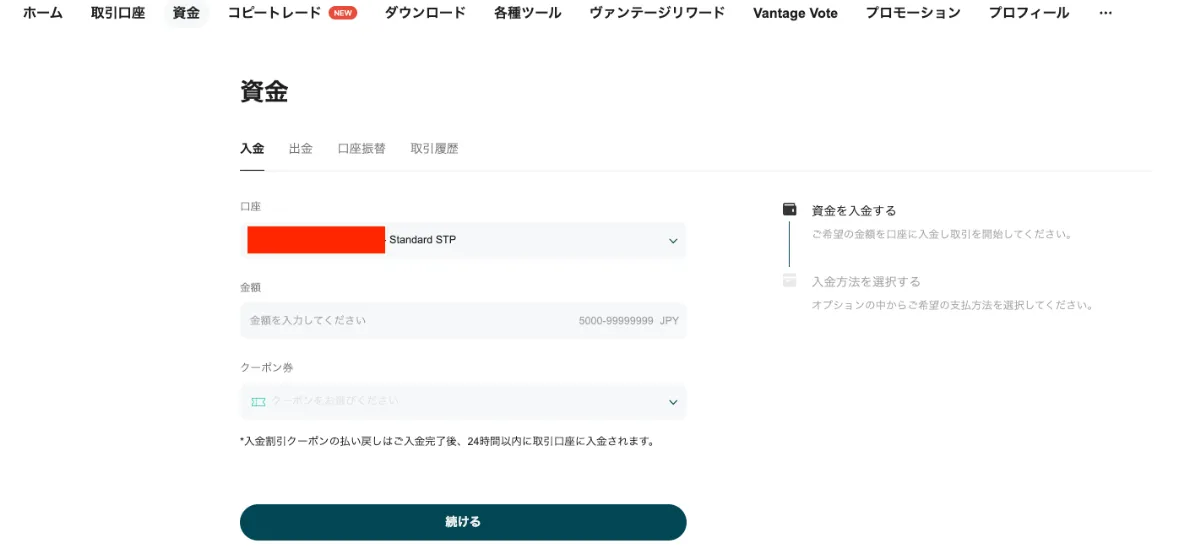The height and width of the screenshot is (559, 1200).
Task: Switch to the 入金 tab
Action: (x=252, y=148)
